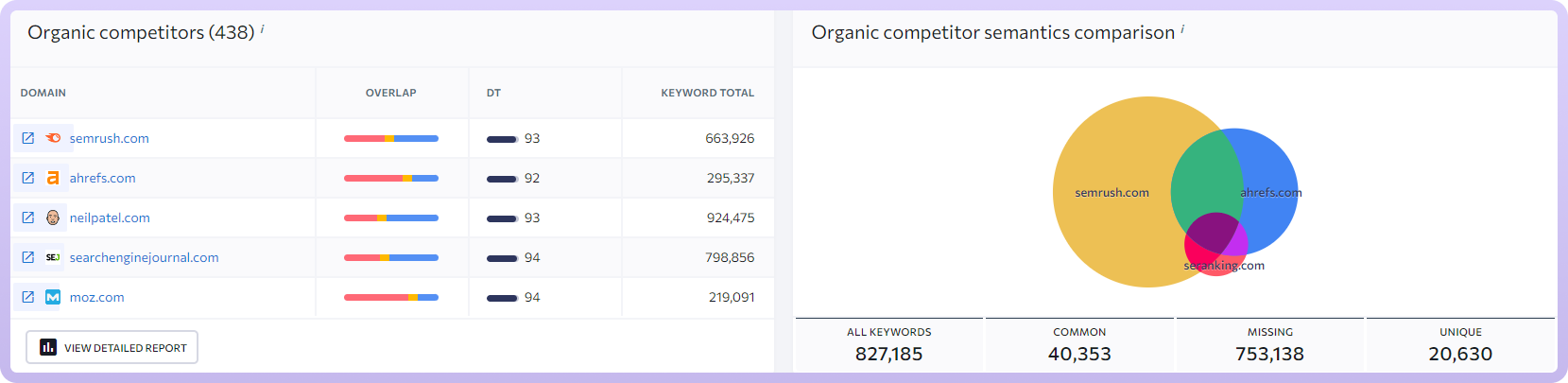Show info for semantics comparison title

(x=1182, y=28)
